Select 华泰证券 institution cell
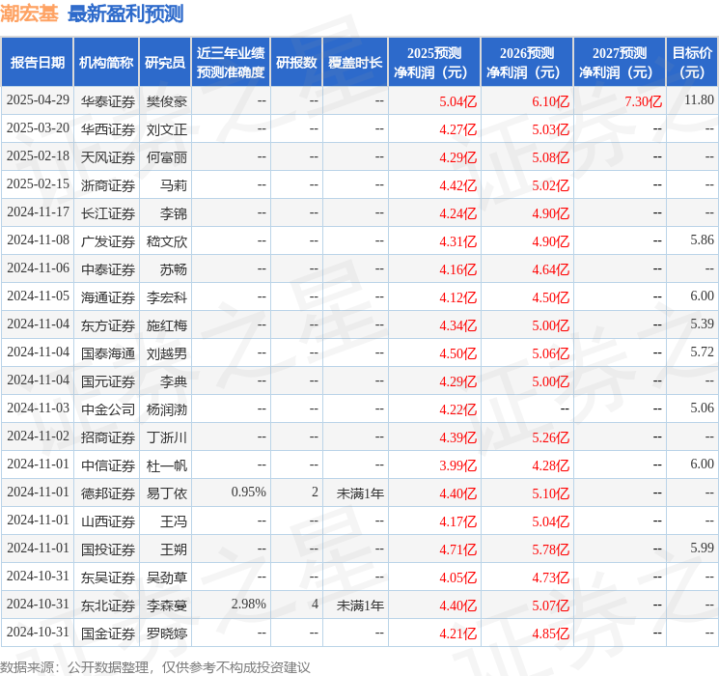Image resolution: width=719 pixels, height=676 pixels. [x=108, y=101]
